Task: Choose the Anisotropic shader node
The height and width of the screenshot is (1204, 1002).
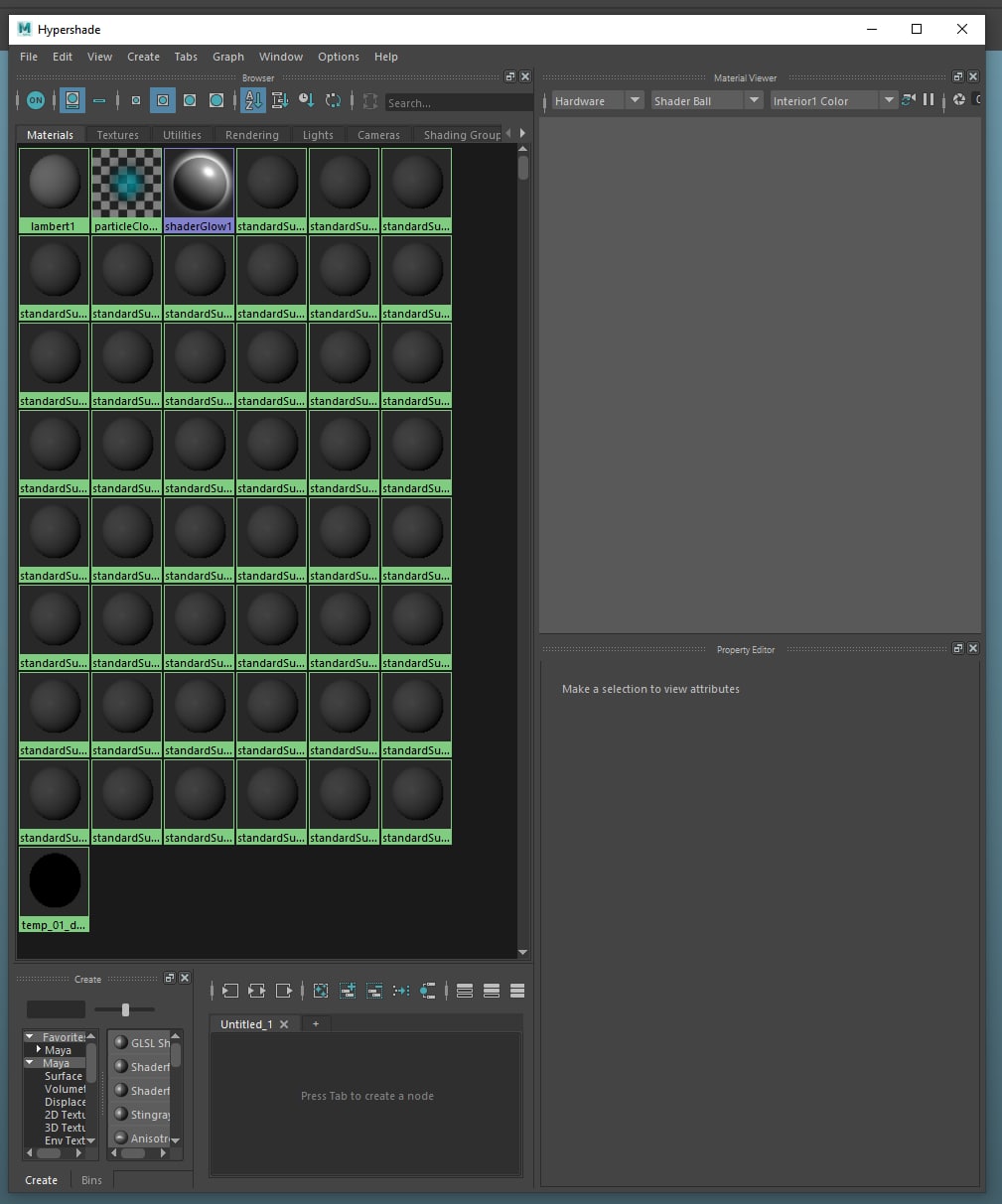Action: pyautogui.click(x=141, y=1137)
